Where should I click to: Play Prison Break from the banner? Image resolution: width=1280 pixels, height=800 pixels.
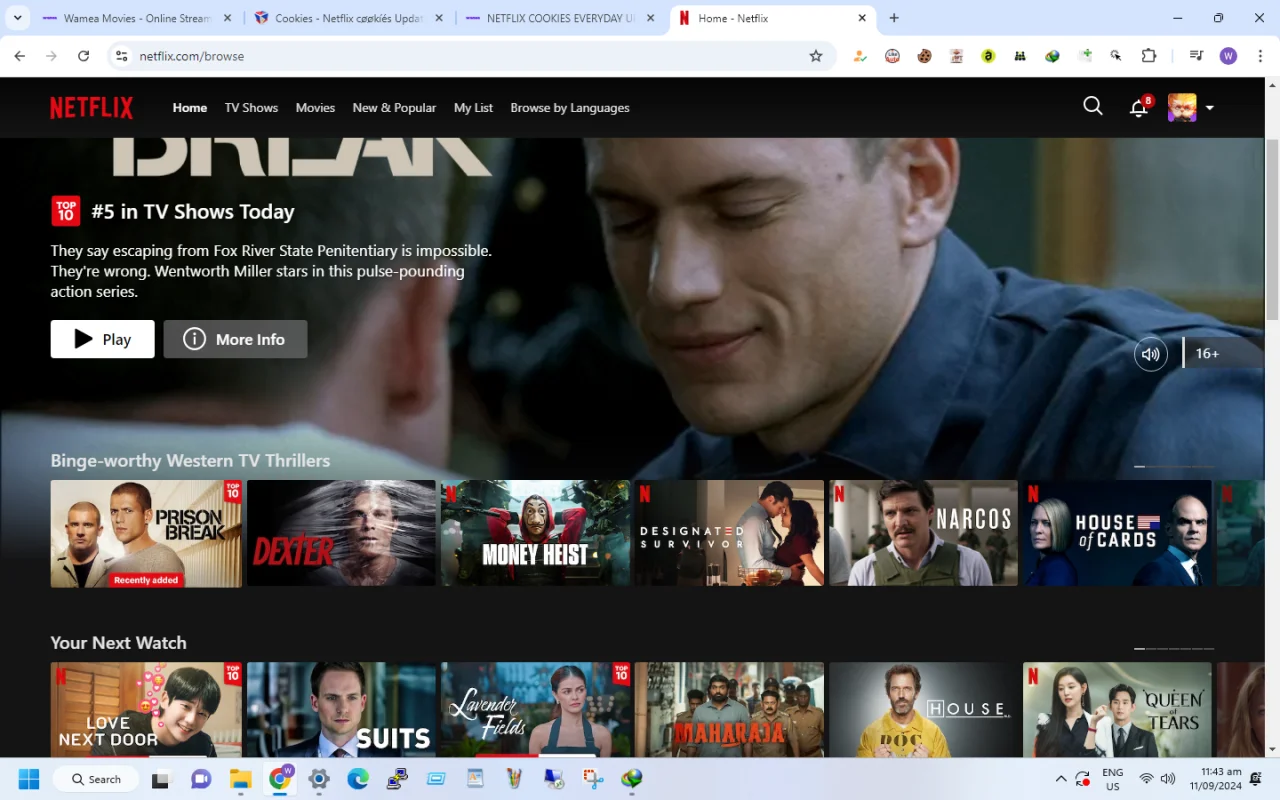pyautogui.click(x=103, y=339)
